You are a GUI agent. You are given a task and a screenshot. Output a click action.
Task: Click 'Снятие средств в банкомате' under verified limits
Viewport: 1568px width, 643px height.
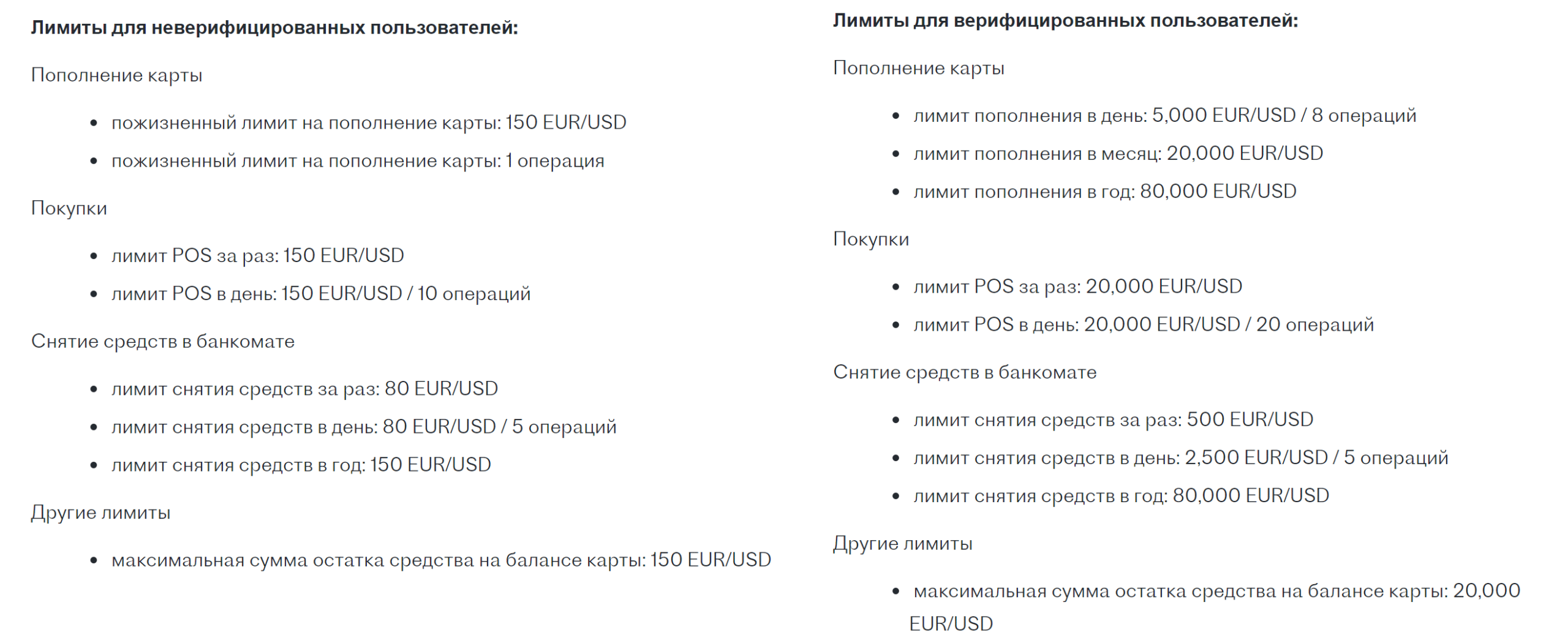[x=965, y=372]
